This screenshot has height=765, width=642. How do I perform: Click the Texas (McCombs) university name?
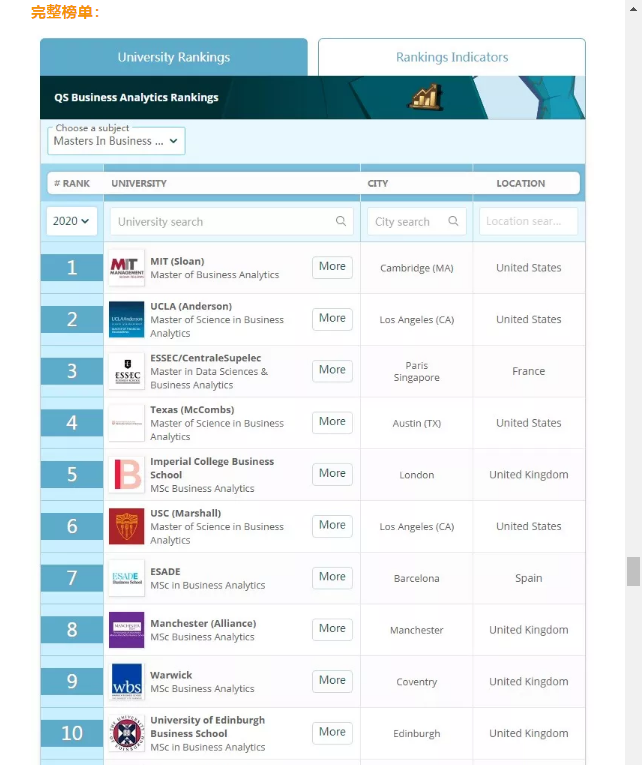[192, 410]
